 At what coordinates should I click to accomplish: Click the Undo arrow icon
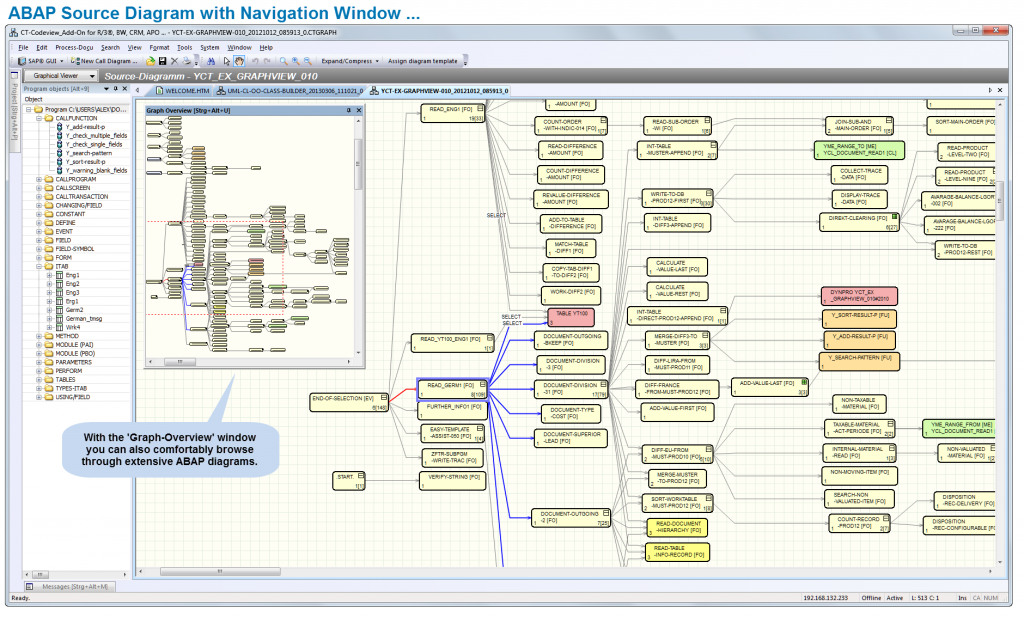point(255,61)
